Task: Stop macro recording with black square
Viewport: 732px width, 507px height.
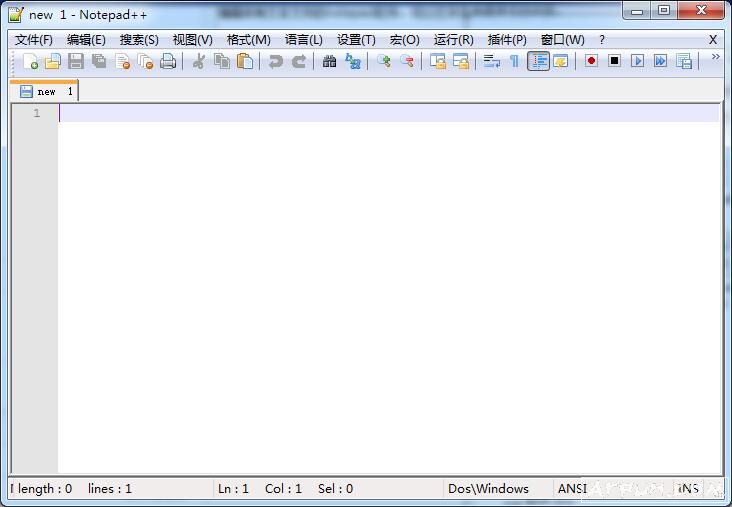Action: [x=614, y=61]
